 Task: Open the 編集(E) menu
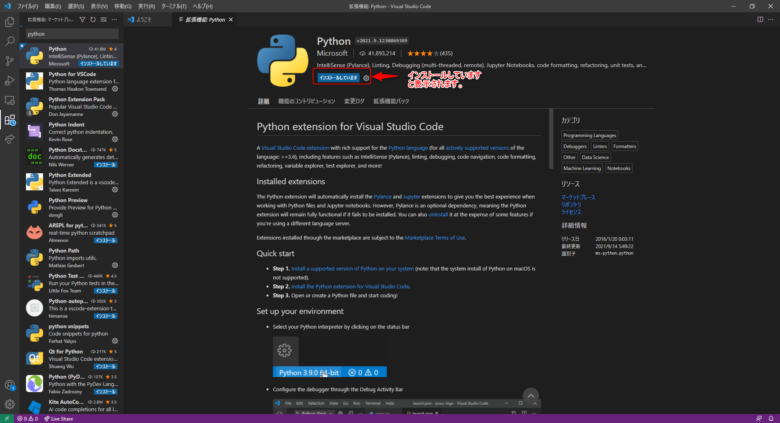pos(52,6)
